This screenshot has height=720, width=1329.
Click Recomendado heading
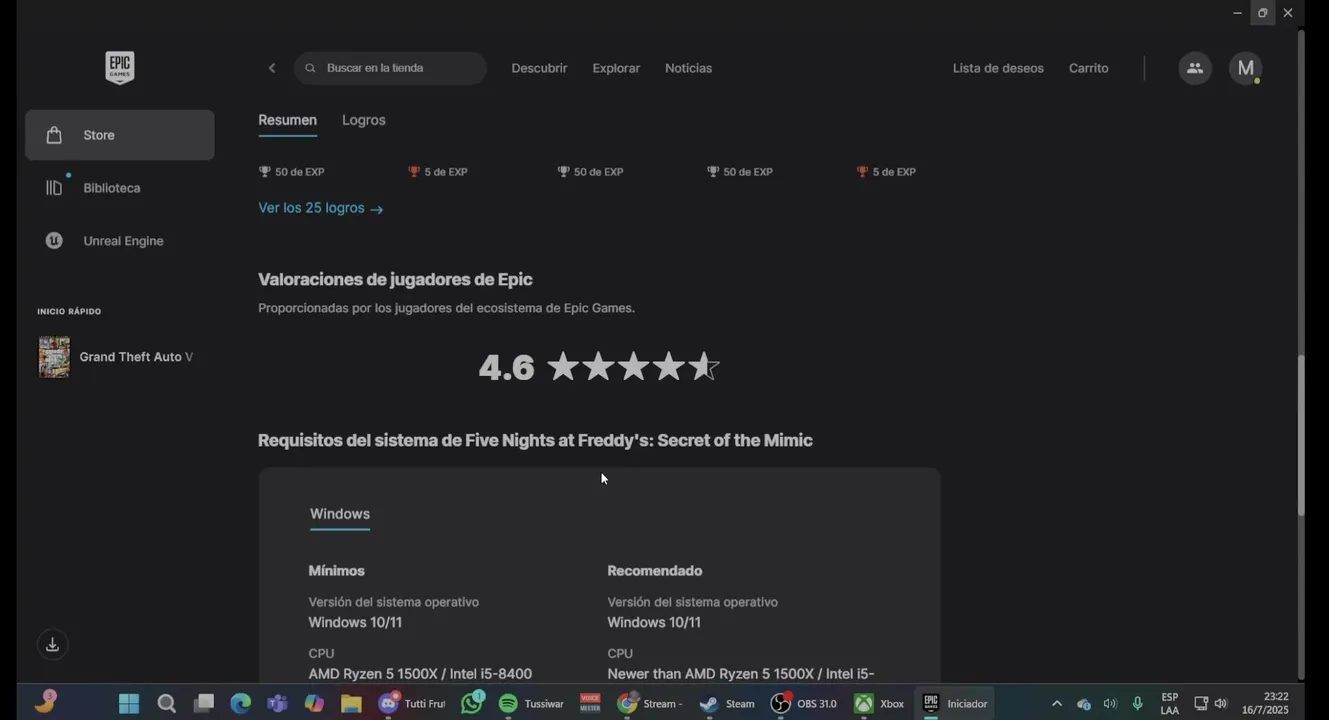[x=654, y=571]
